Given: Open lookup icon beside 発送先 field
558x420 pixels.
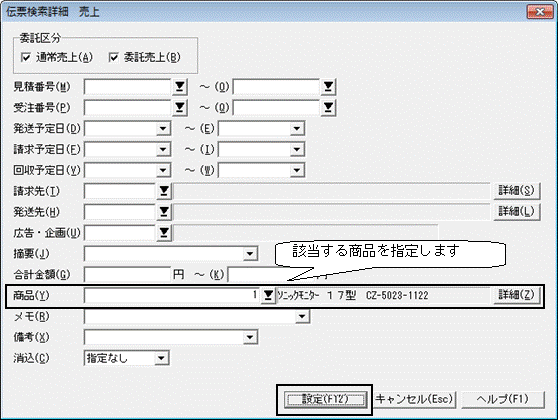Looking at the screenshot, I should [164, 212].
